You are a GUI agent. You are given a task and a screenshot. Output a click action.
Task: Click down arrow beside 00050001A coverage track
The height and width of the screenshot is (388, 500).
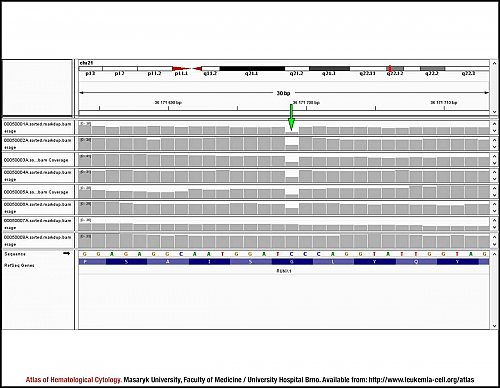tap(494, 131)
